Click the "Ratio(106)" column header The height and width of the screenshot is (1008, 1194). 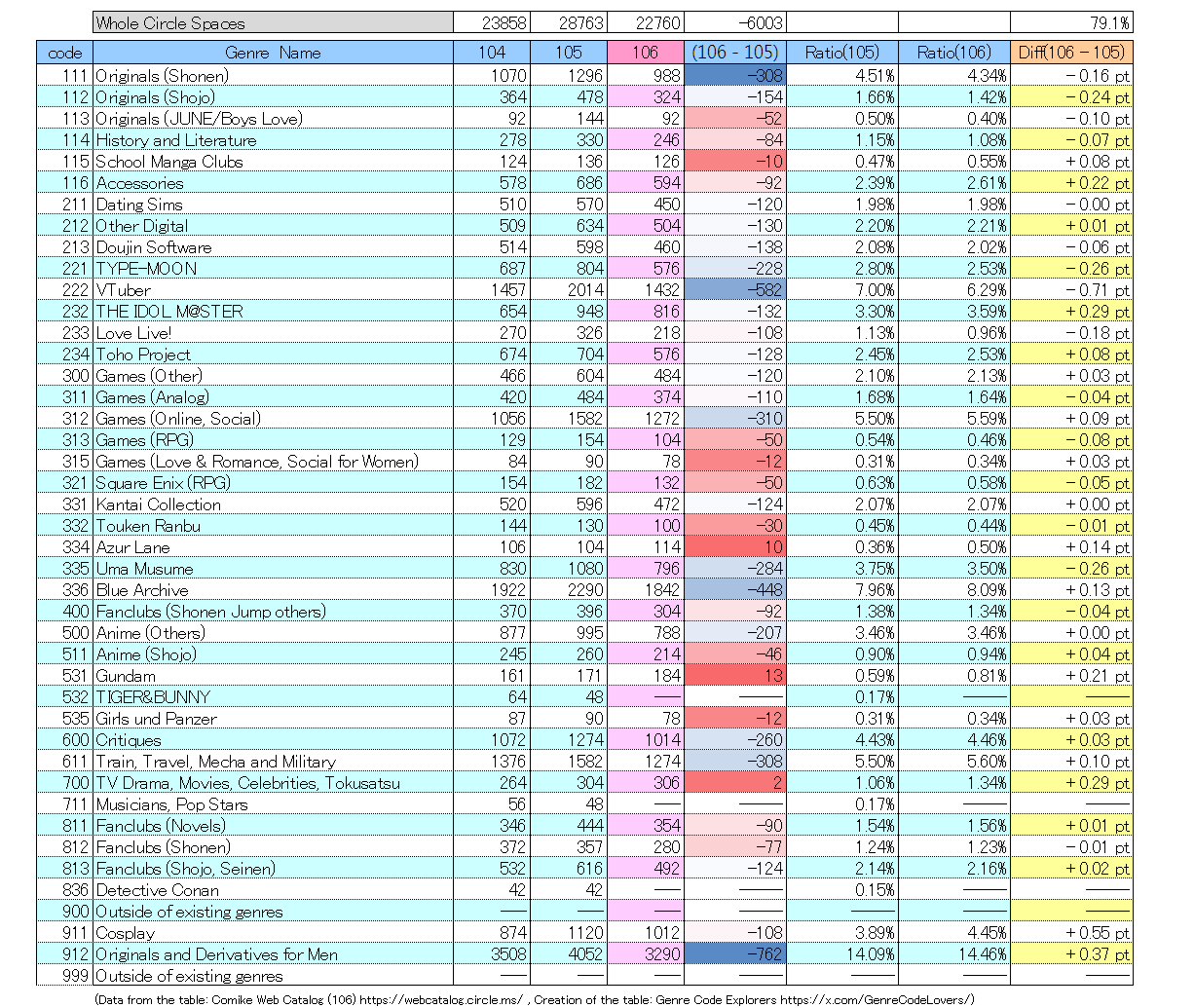(x=953, y=53)
